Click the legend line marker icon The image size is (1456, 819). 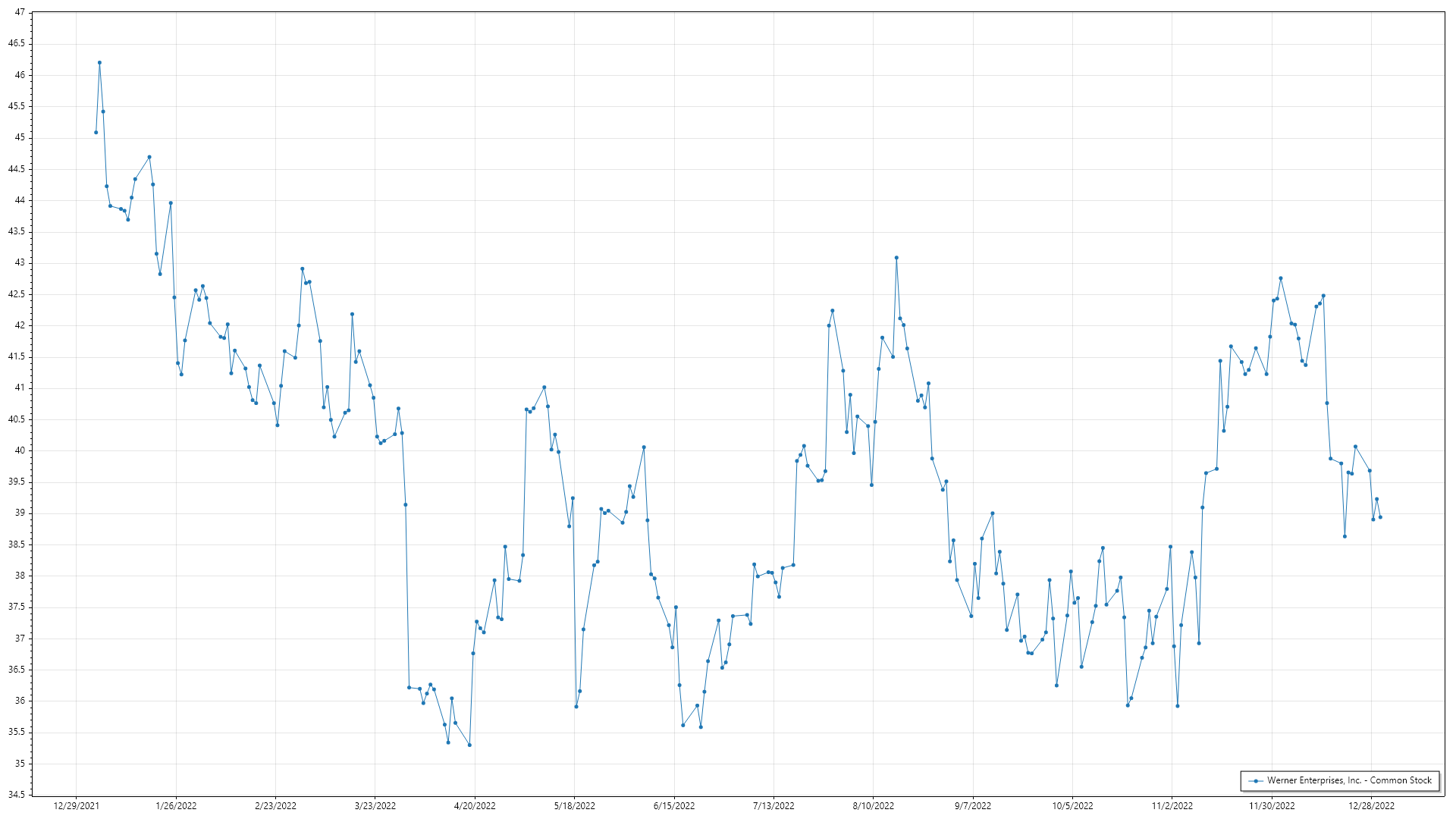click(x=1256, y=780)
